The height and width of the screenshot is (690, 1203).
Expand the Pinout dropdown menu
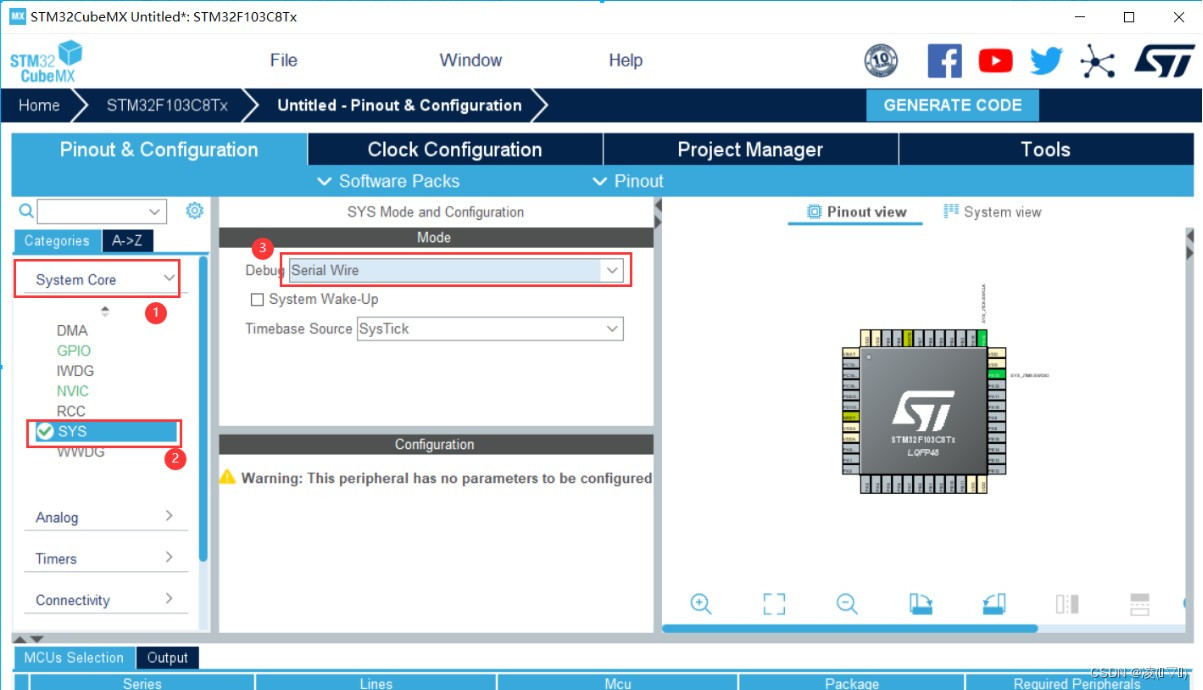[x=628, y=181]
